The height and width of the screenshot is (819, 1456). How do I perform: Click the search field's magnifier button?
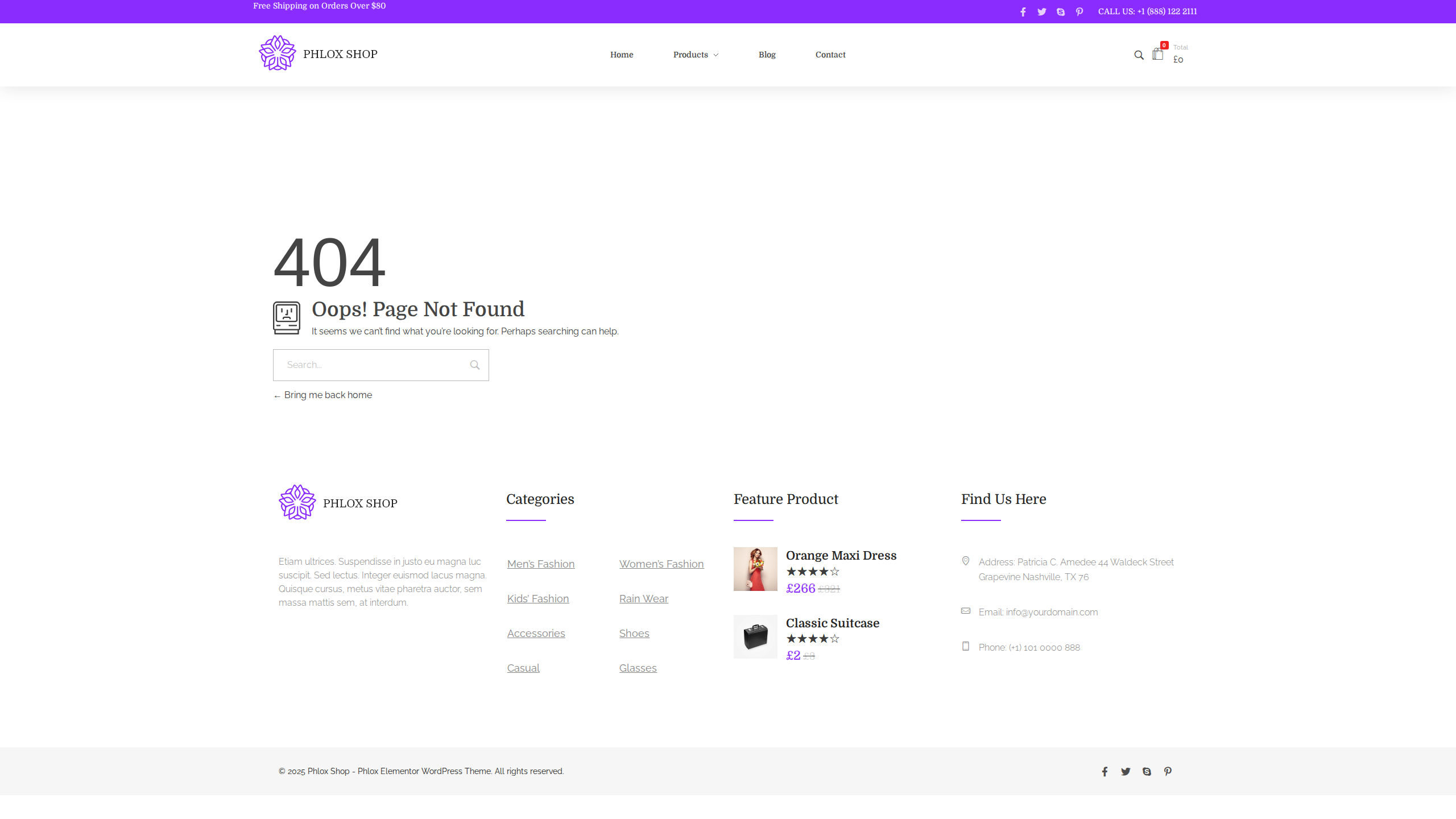click(474, 365)
